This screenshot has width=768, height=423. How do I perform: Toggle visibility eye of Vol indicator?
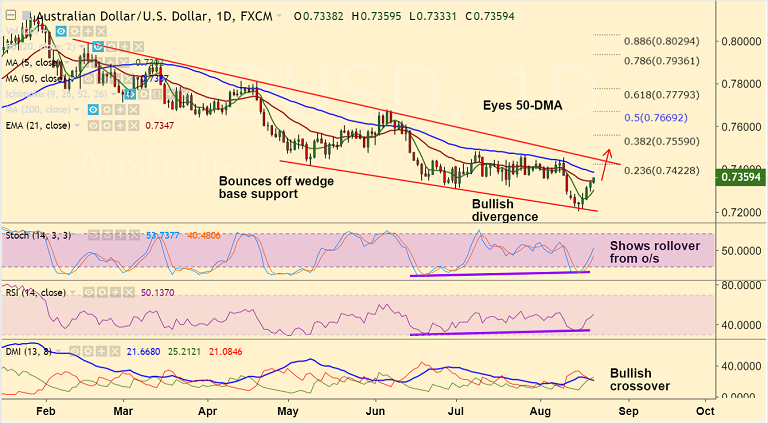[x=61, y=31]
